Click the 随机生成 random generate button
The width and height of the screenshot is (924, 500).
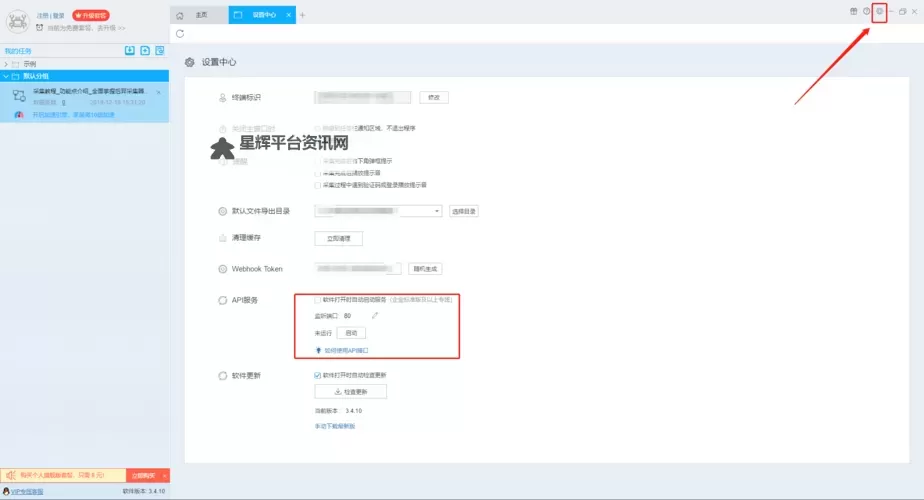pos(425,269)
